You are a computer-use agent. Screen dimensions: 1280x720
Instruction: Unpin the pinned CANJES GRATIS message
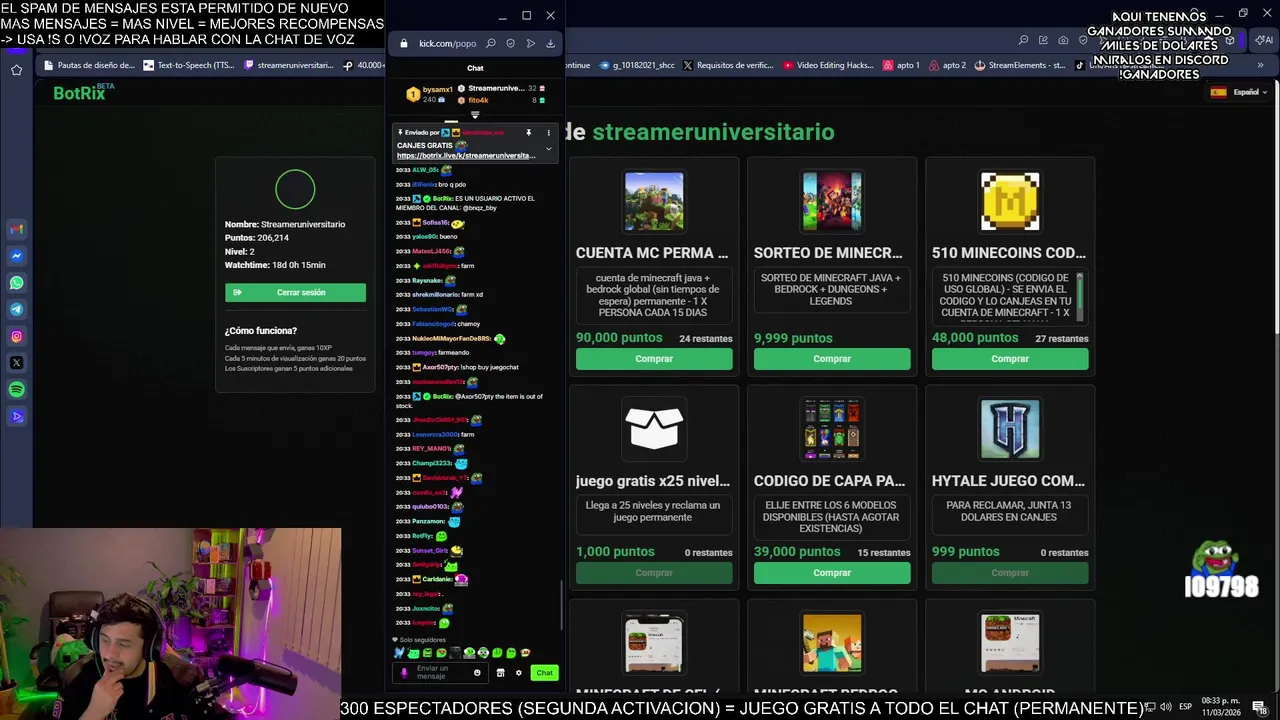tap(528, 132)
